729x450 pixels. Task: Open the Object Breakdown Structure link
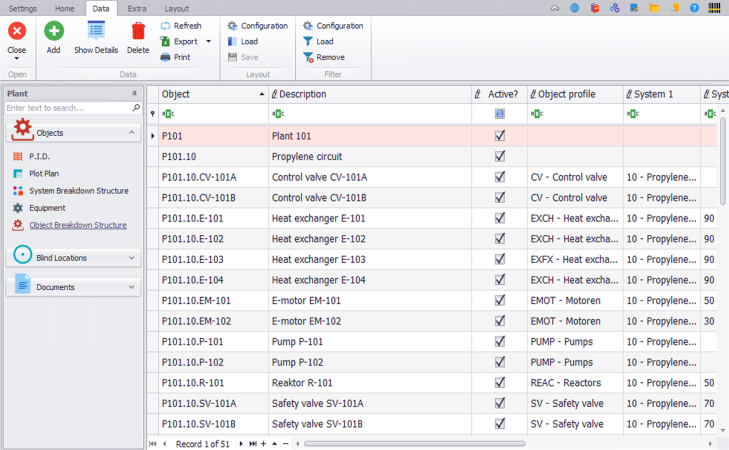click(x=77, y=225)
